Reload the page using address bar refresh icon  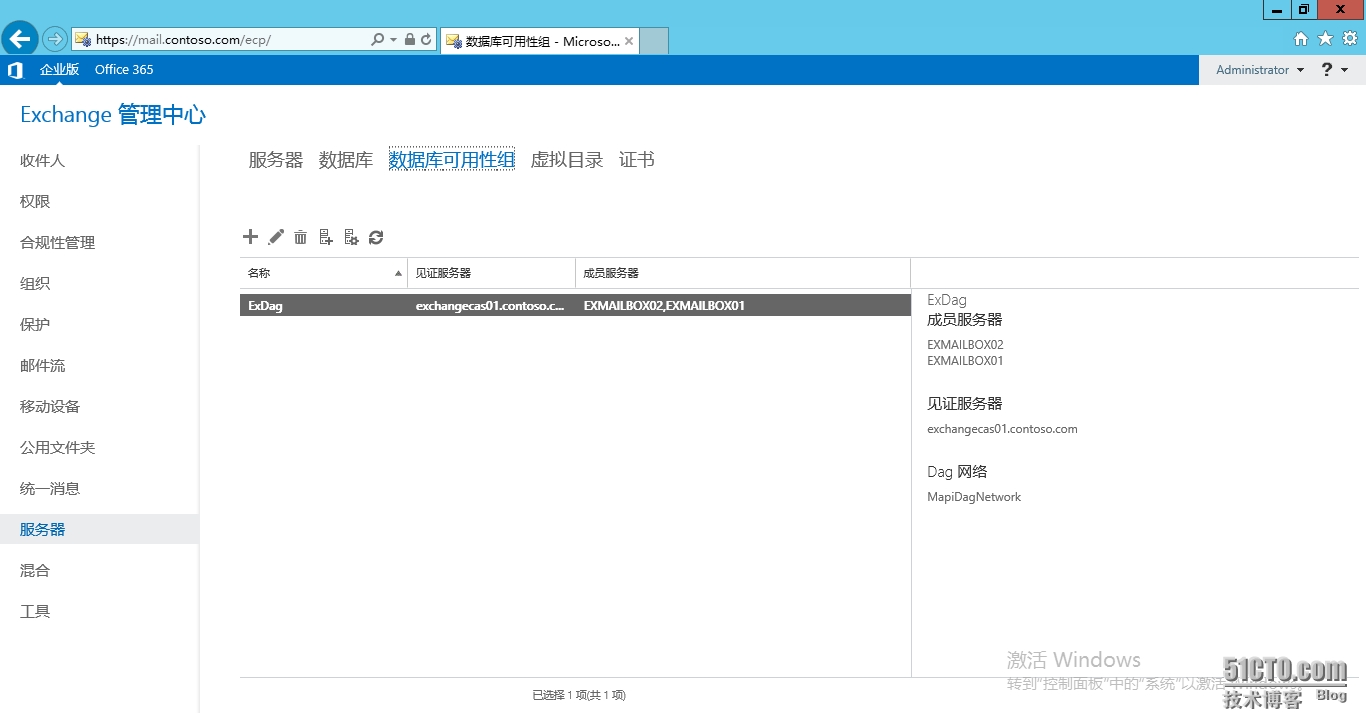(426, 38)
